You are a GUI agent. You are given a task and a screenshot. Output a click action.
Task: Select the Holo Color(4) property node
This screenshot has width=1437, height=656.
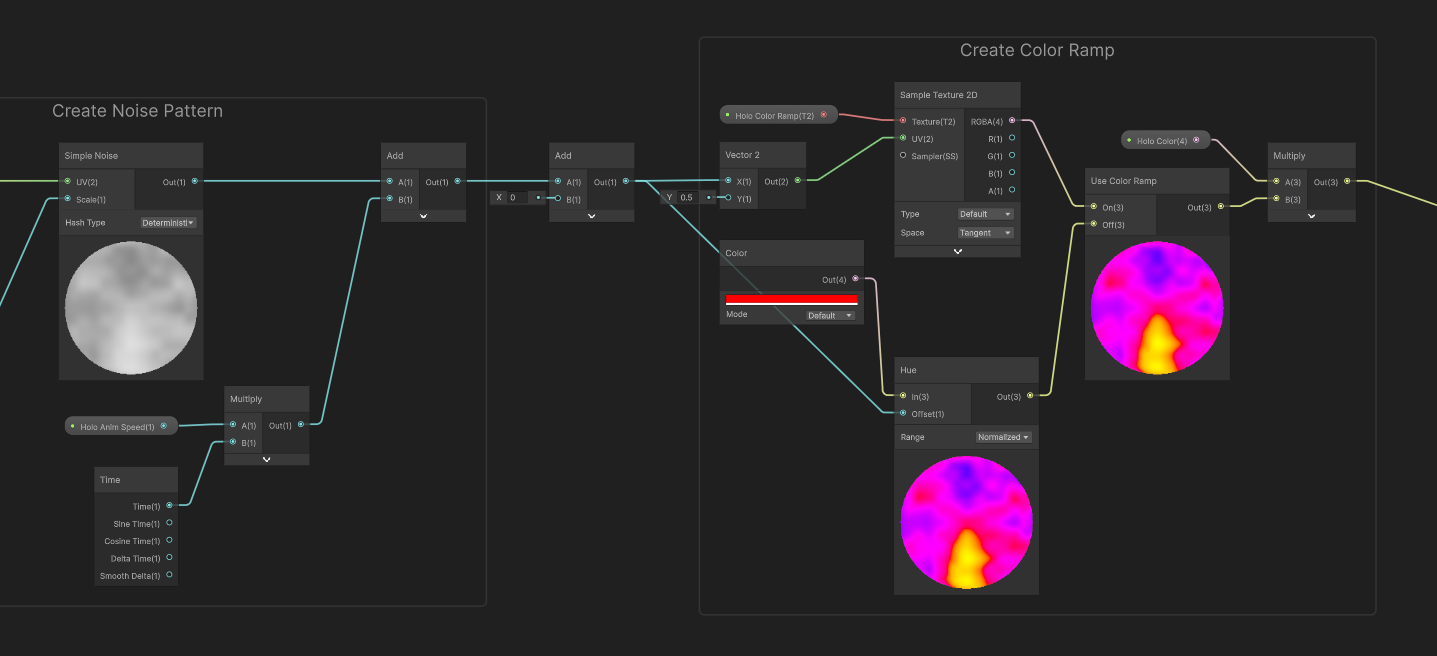[x=1164, y=139]
